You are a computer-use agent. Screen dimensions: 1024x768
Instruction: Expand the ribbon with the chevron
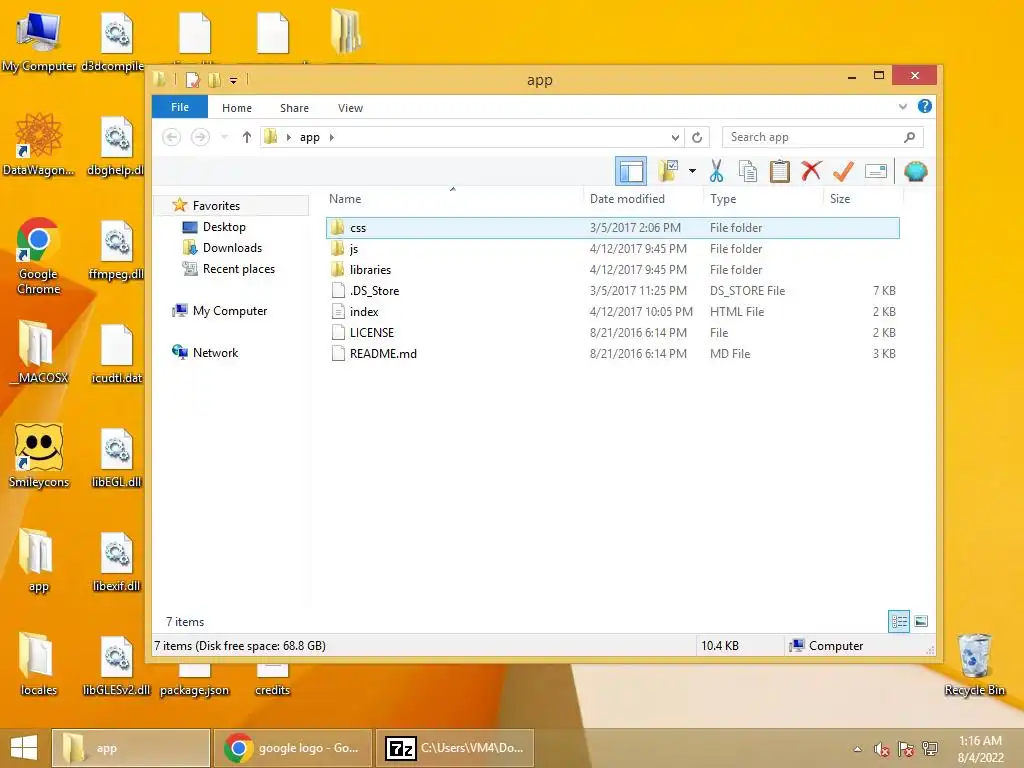click(x=903, y=106)
